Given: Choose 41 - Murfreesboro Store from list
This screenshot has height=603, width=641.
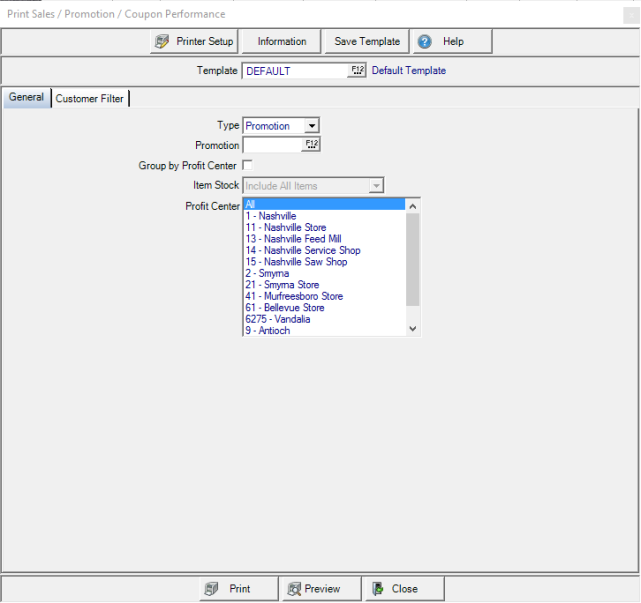Looking at the screenshot, I should pos(294,296).
